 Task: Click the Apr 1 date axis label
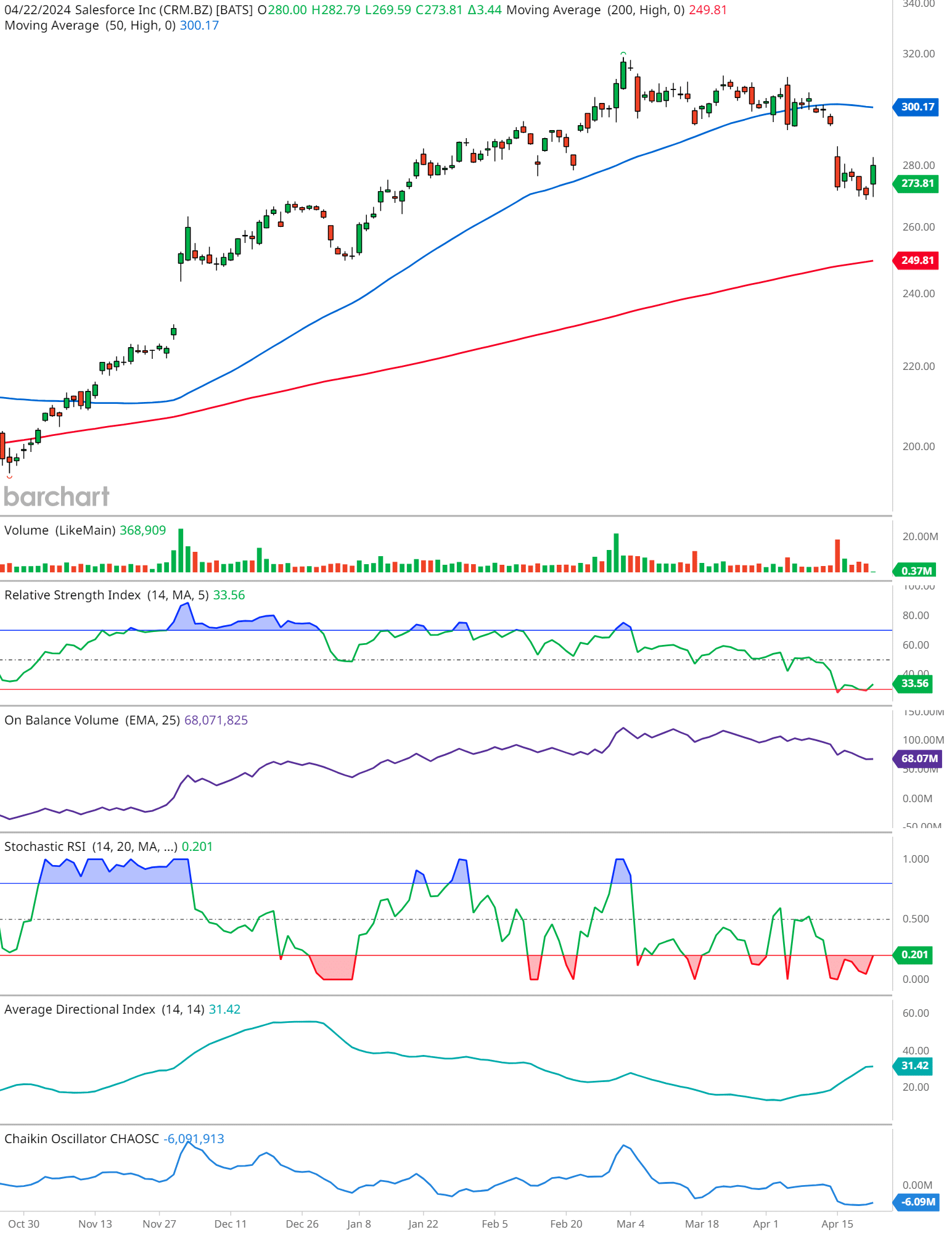[x=766, y=1224]
